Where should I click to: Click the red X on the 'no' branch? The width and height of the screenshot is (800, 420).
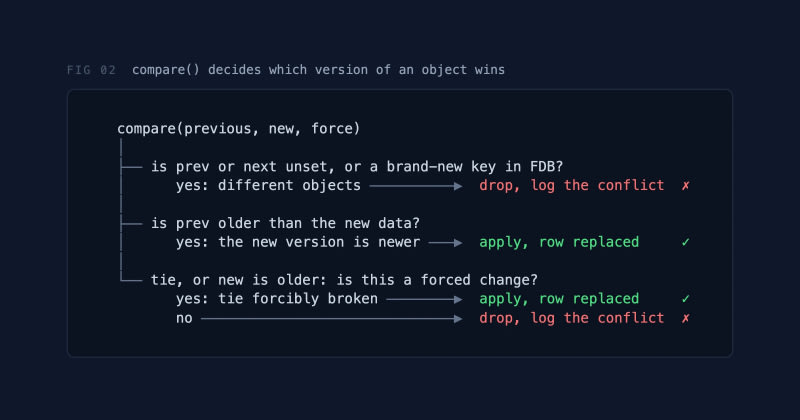point(686,318)
